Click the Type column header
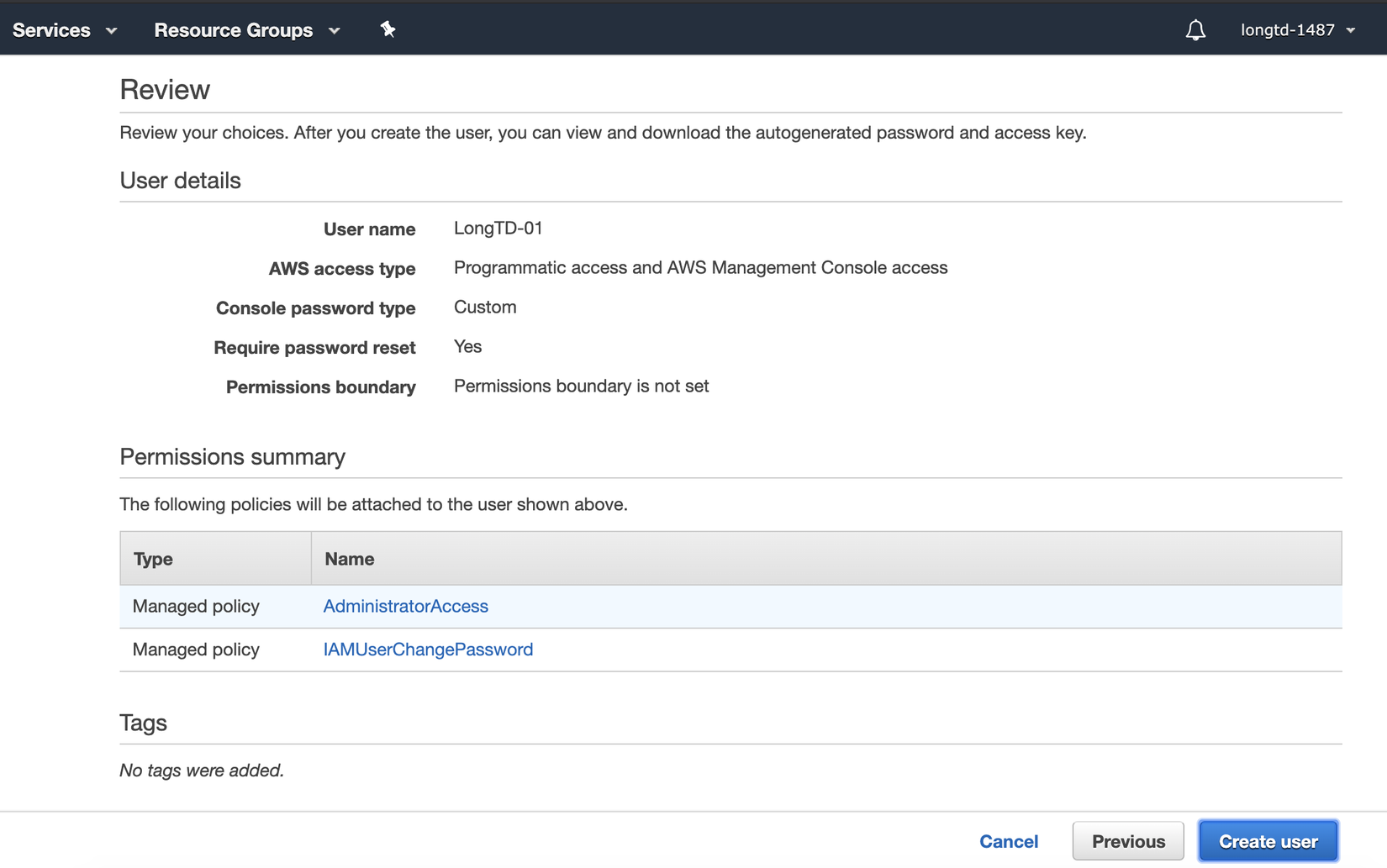The image size is (1387, 868). pyautogui.click(x=153, y=559)
